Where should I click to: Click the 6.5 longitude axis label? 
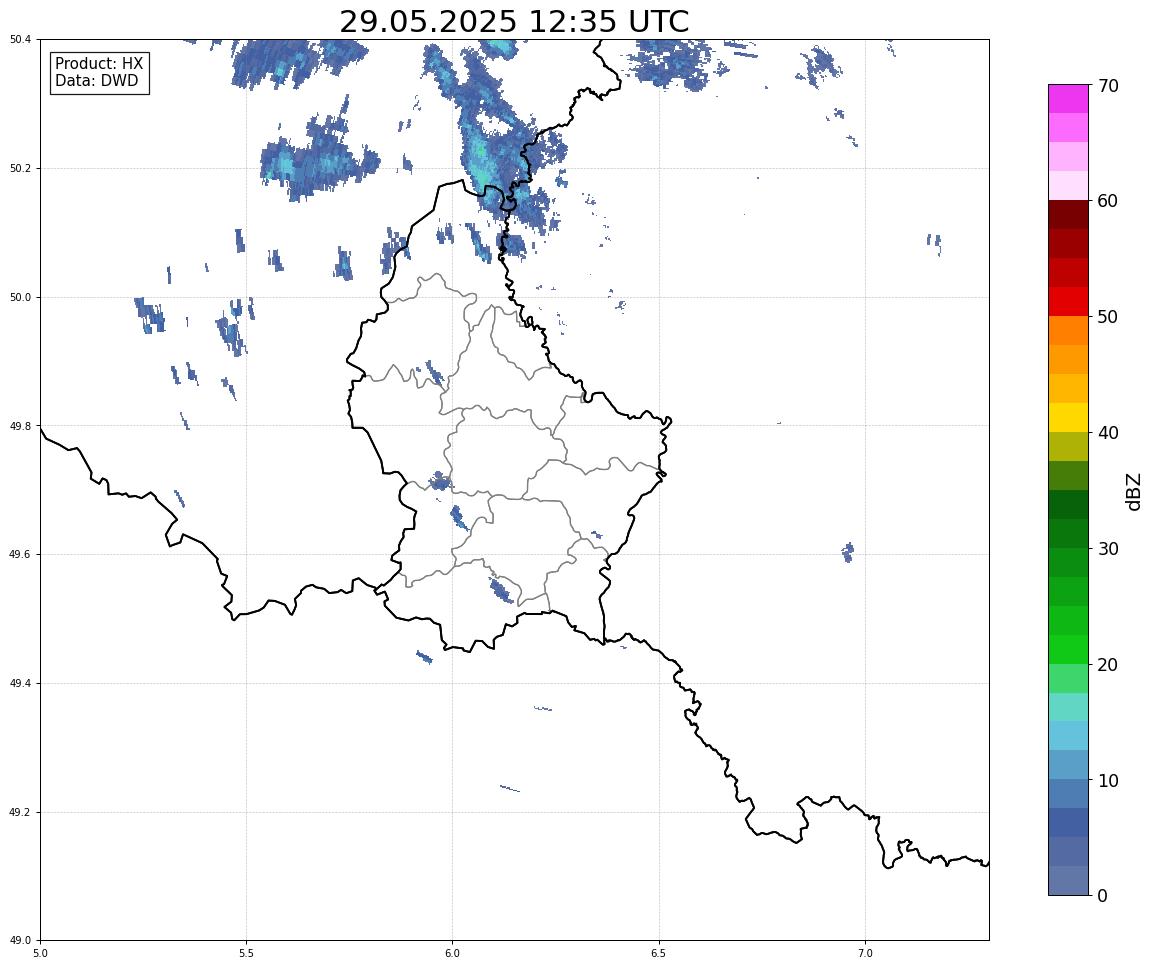(x=659, y=953)
